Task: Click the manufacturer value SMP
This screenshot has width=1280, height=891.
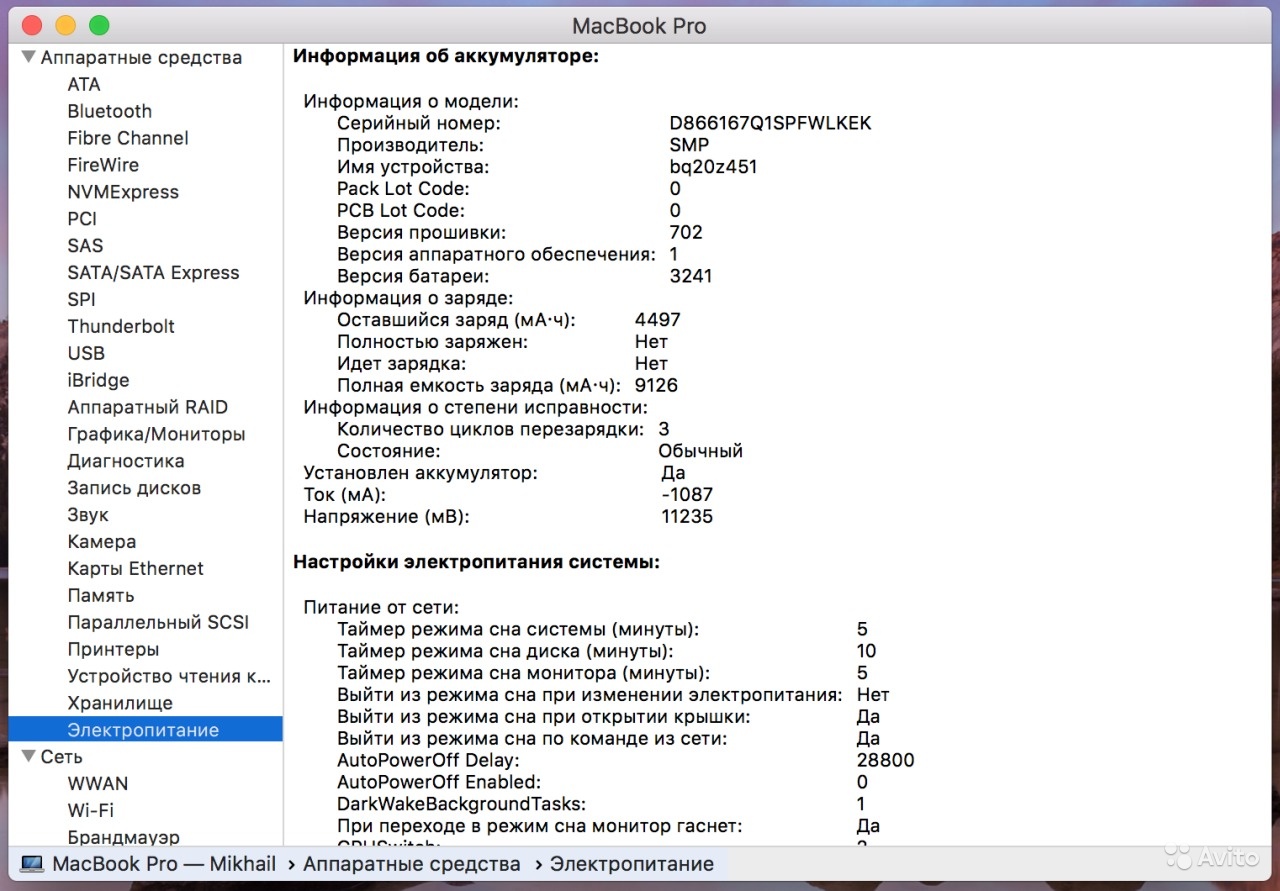Action: [690, 146]
